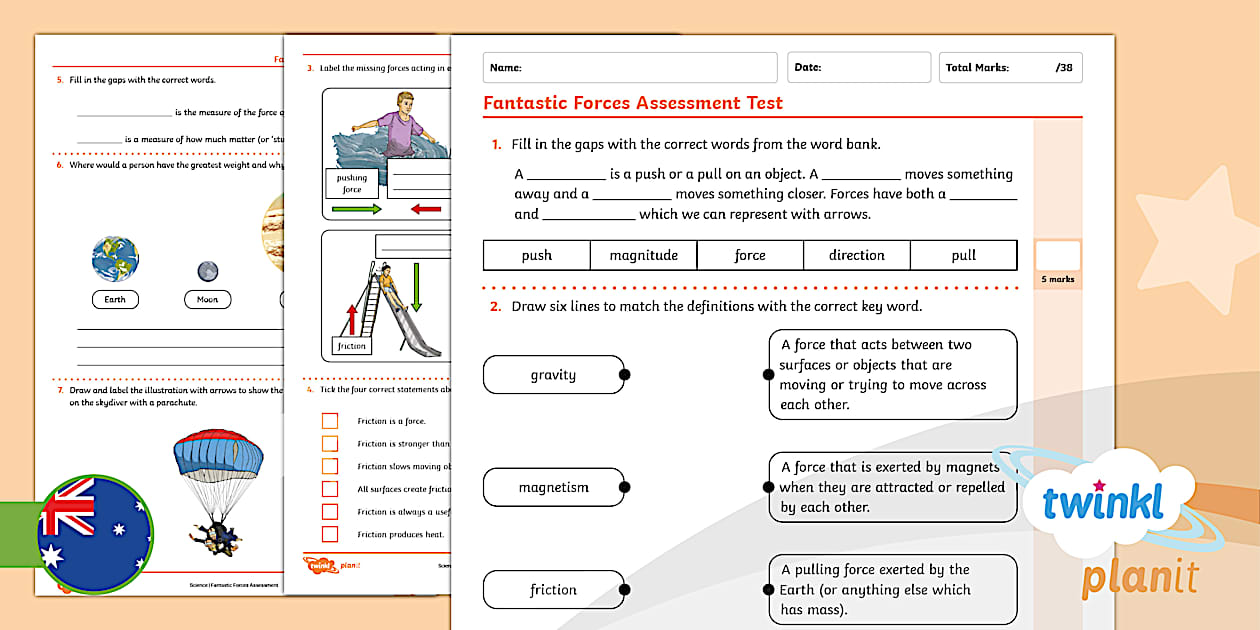Image resolution: width=1260 pixels, height=630 pixels.
Task: Click the connector dot beside 'gravity'
Action: click(x=625, y=375)
